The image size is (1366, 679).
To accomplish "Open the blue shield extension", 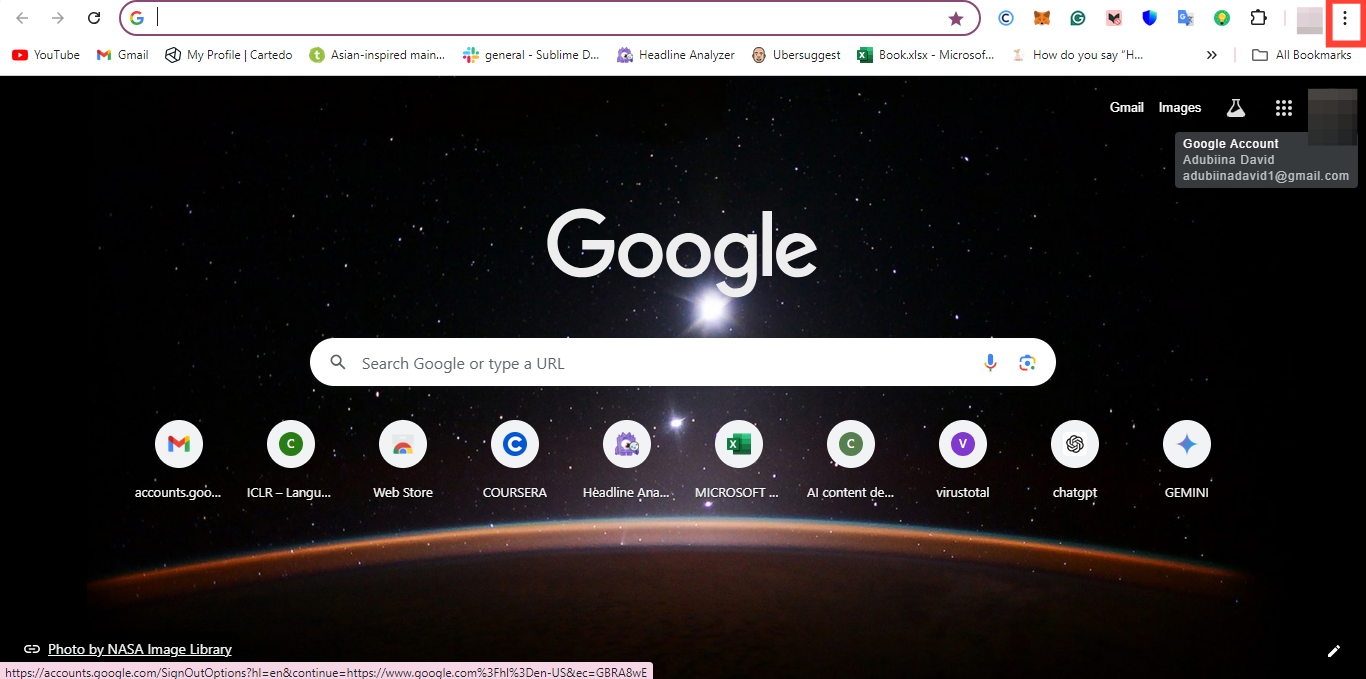I will click(x=1150, y=18).
